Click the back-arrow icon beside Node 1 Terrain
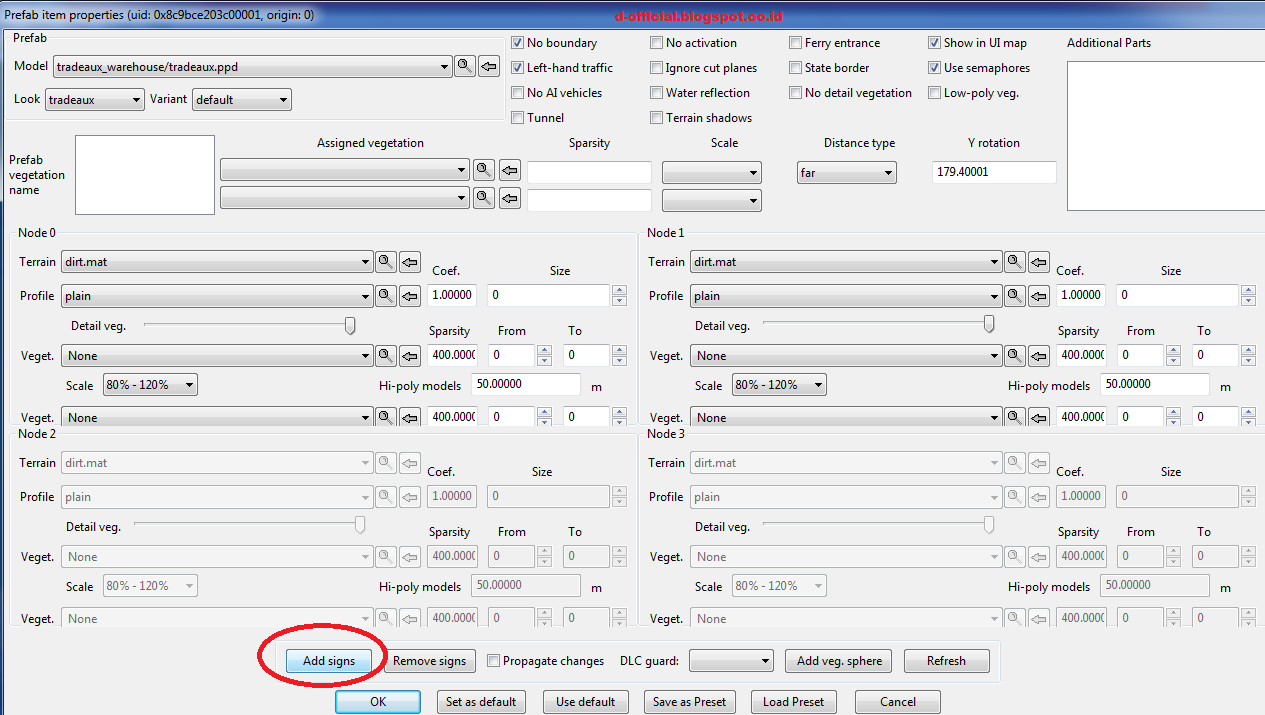 [1038, 261]
